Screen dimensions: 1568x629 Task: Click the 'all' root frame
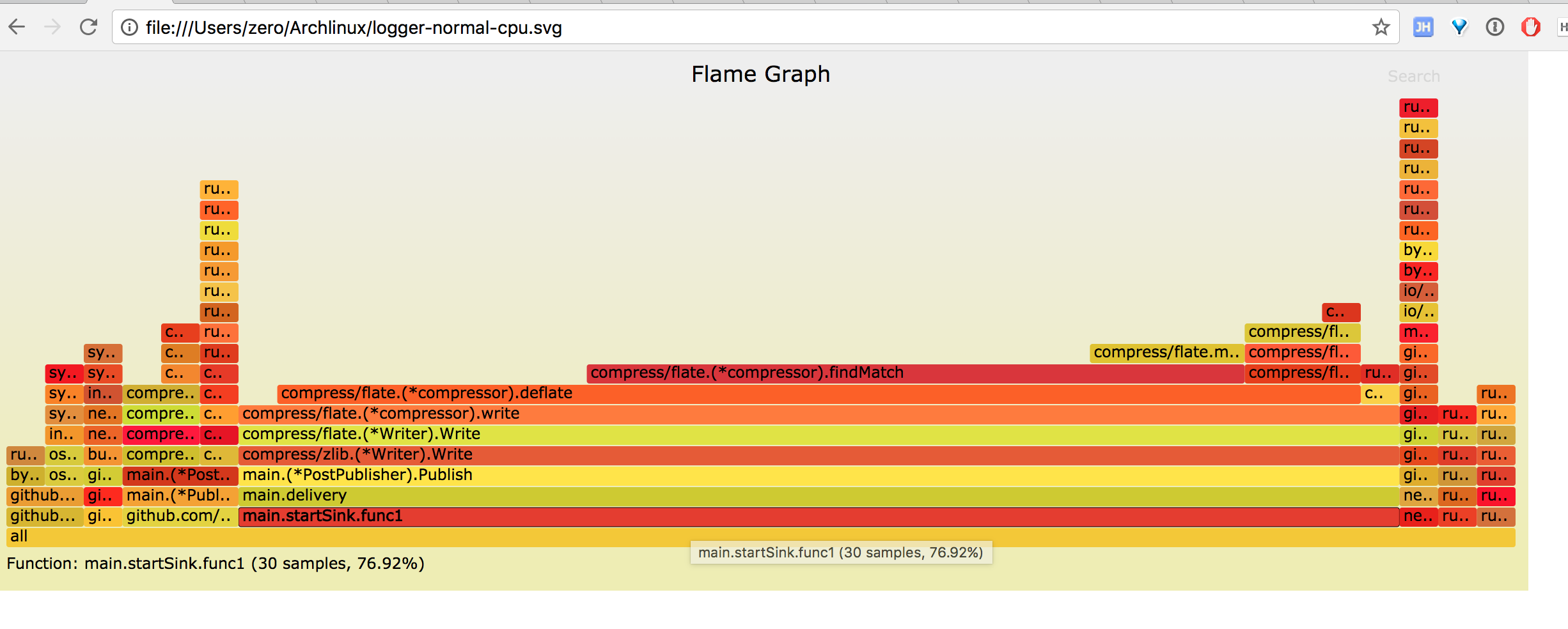tap(761, 536)
